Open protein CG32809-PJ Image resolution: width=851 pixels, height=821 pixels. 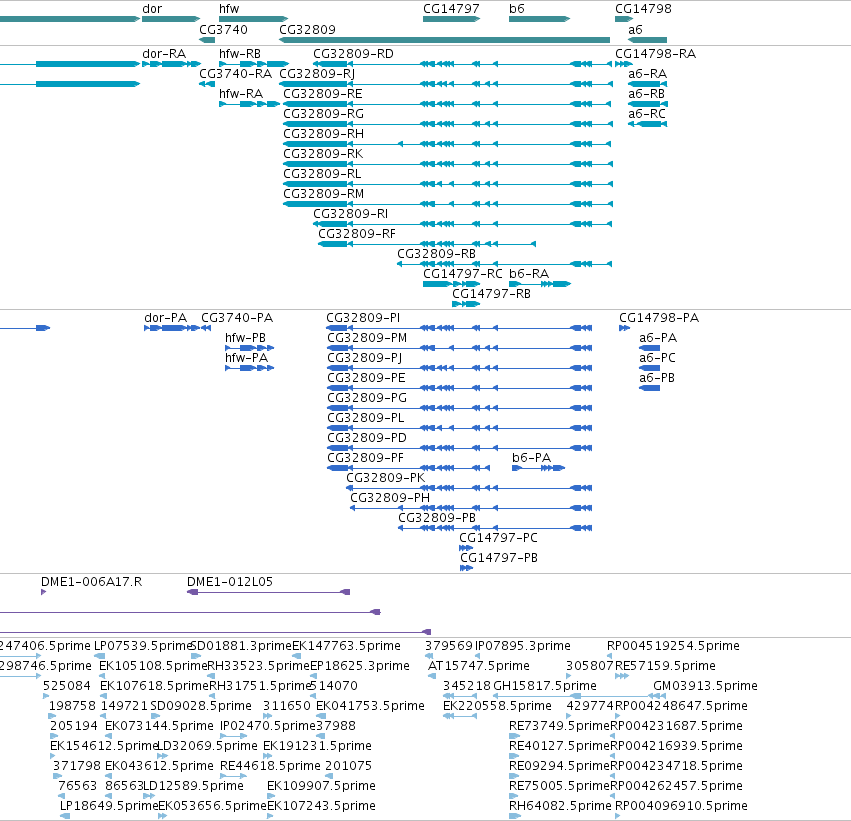[x=365, y=358]
